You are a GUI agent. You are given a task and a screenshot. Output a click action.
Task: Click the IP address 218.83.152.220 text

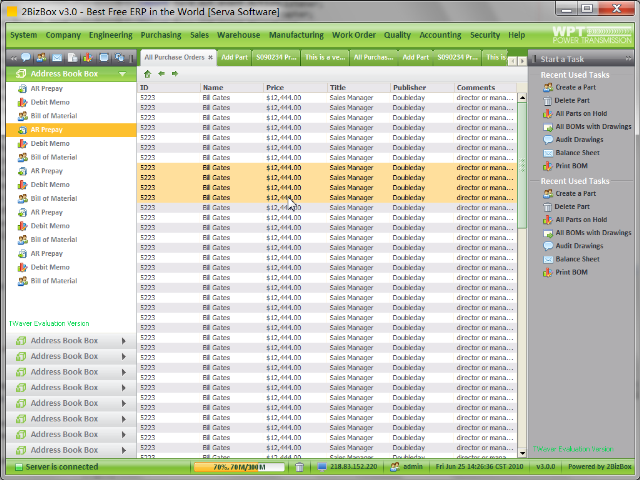click(353, 467)
